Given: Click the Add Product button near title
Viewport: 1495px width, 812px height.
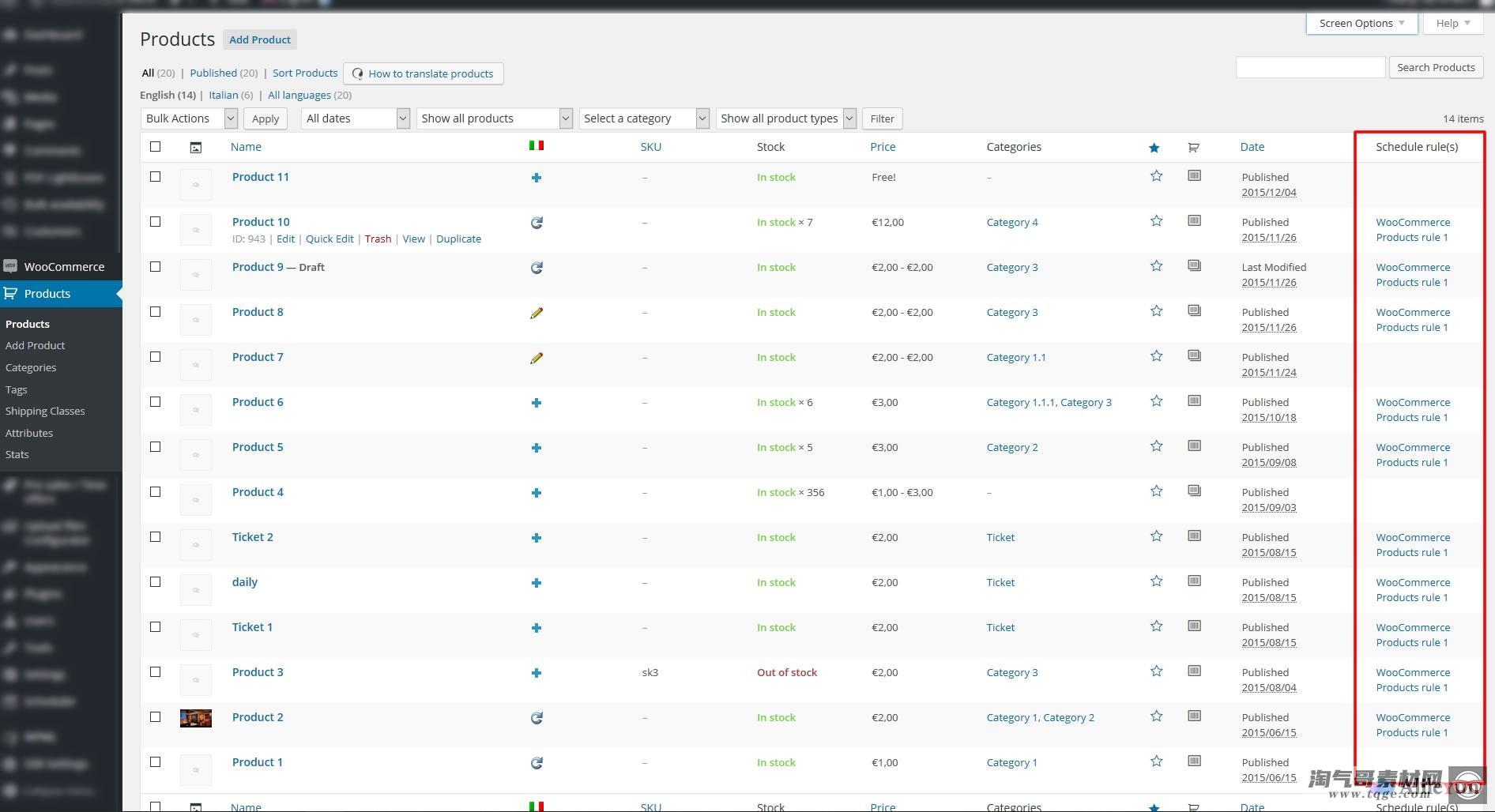Looking at the screenshot, I should coord(260,39).
